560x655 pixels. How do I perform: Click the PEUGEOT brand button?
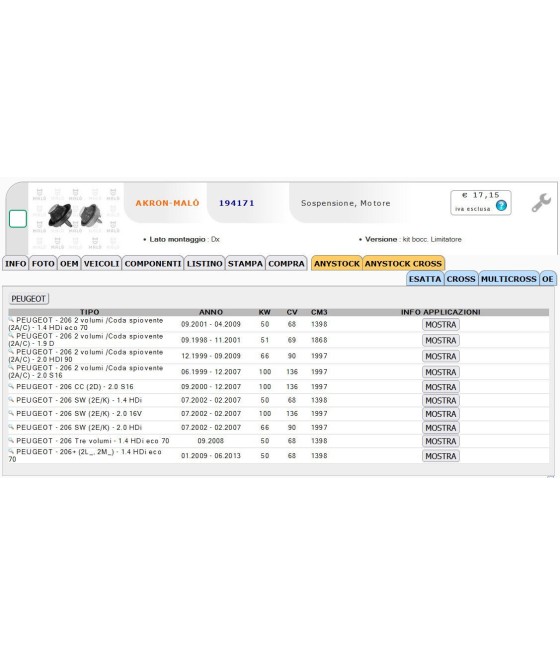[x=28, y=299]
